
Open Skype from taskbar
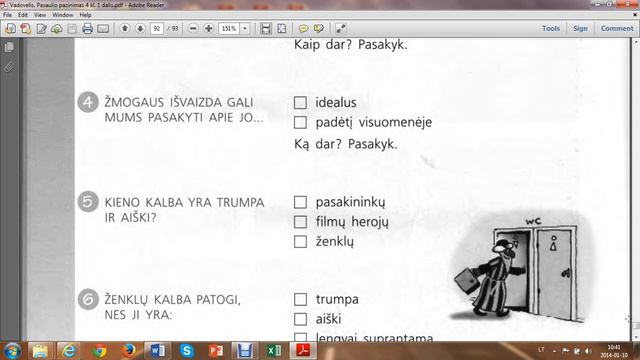[x=187, y=351]
